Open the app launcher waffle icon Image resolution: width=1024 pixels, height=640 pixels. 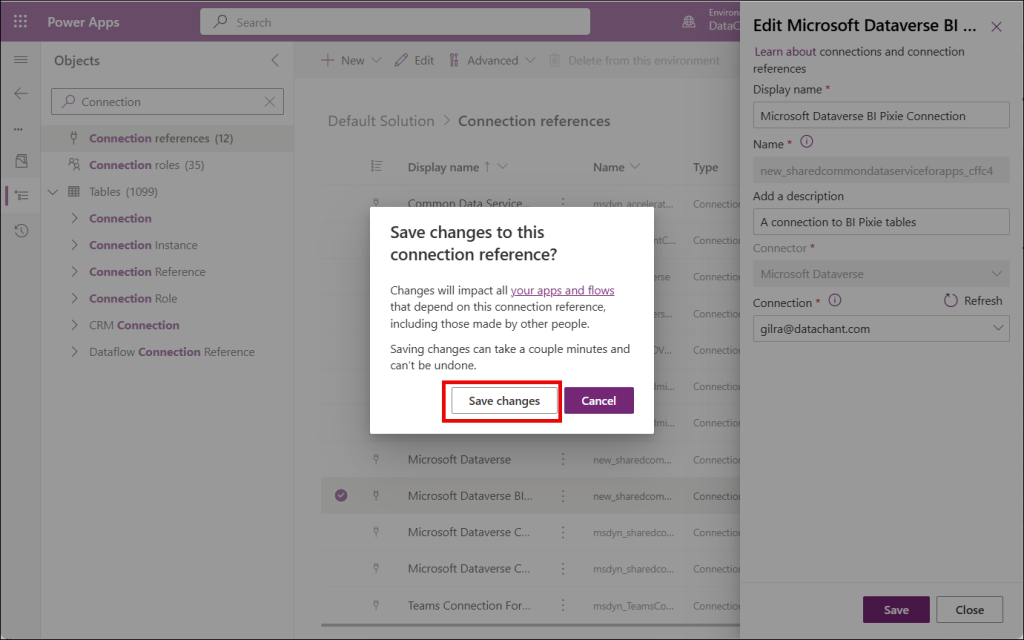pos(20,21)
